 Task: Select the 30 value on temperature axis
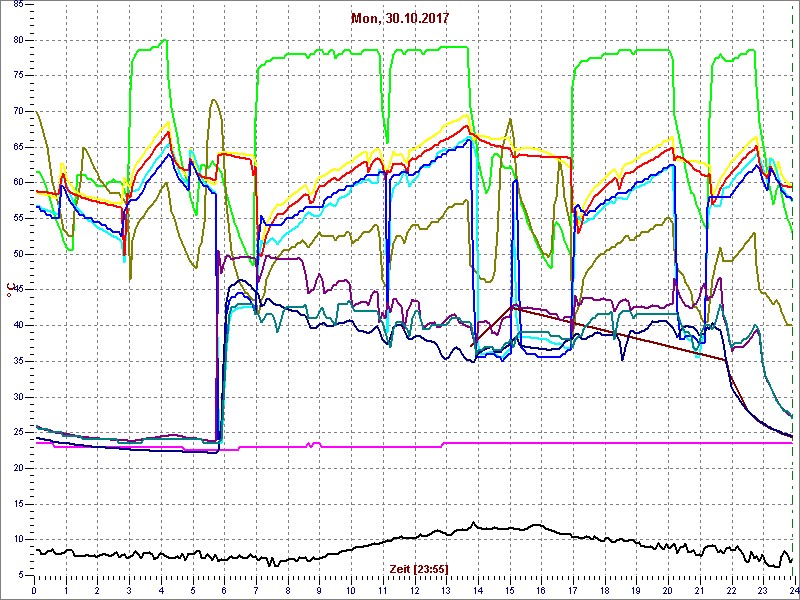(19, 397)
